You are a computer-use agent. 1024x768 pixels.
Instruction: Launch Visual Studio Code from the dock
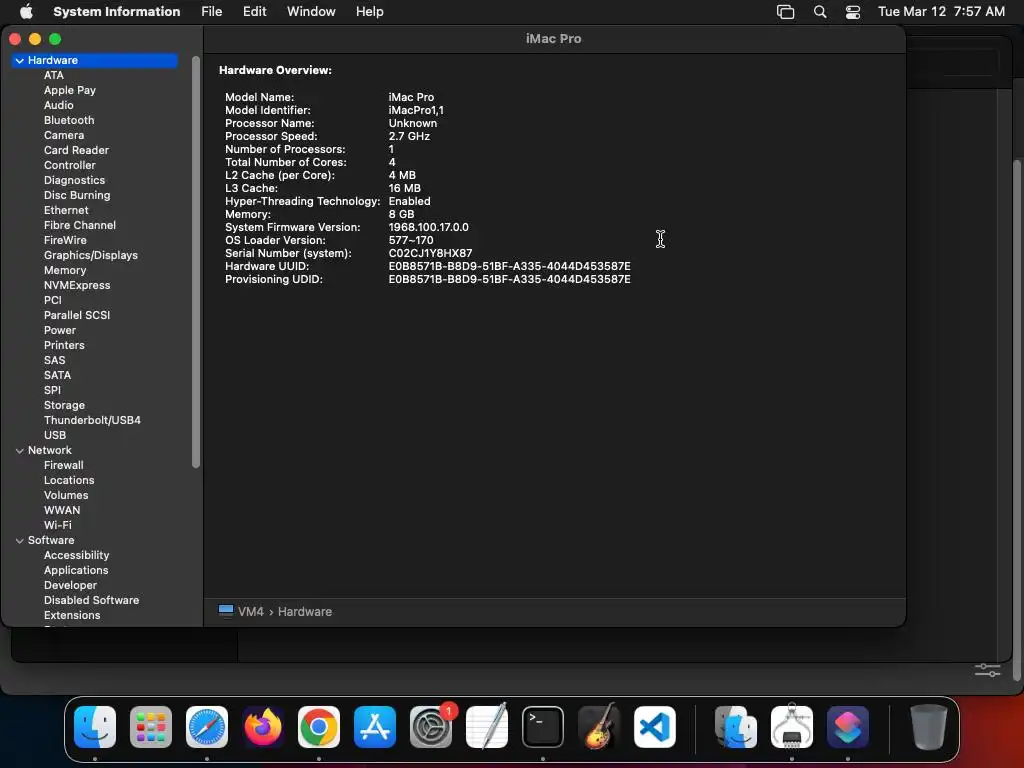pos(655,727)
